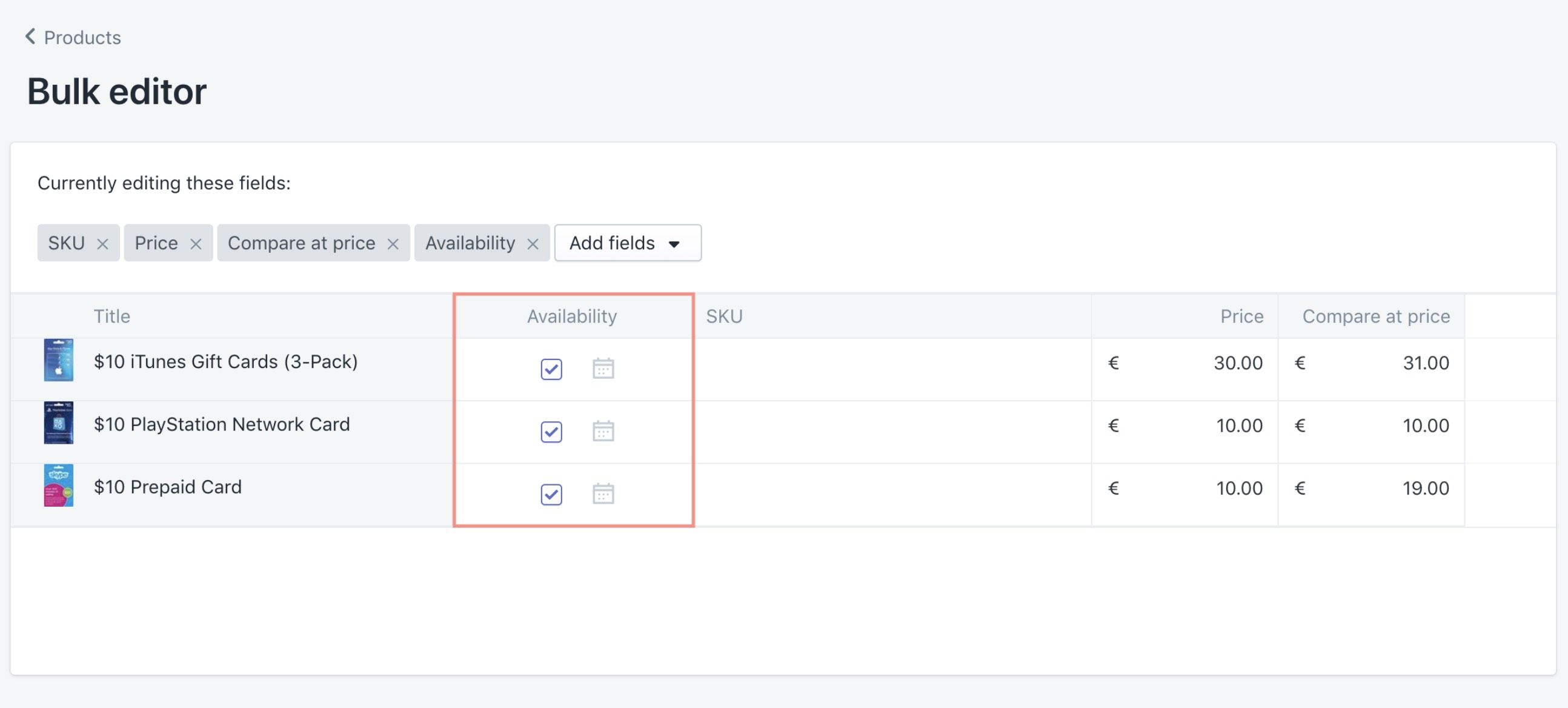
Task: Uncheck the $10 Prepaid Card availability checkbox
Action: tap(551, 494)
